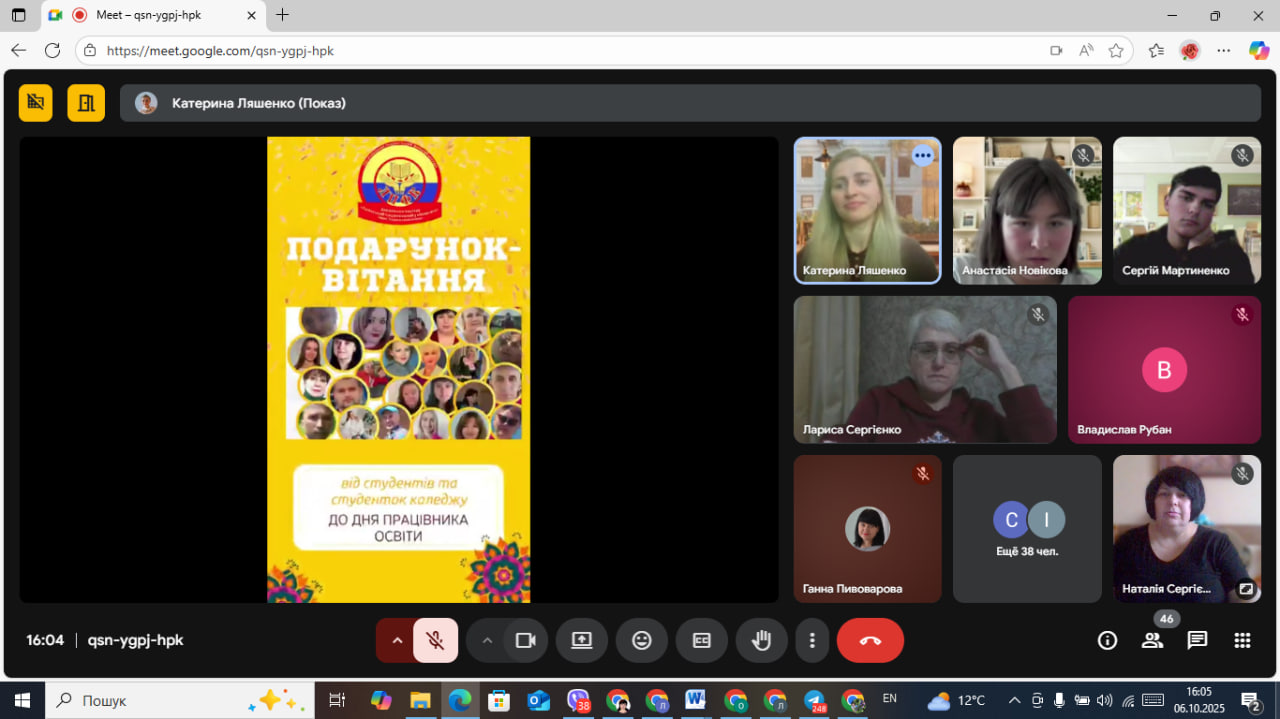The width and height of the screenshot is (1280, 719).
Task: Start screen sharing with Present now
Action: [581, 641]
